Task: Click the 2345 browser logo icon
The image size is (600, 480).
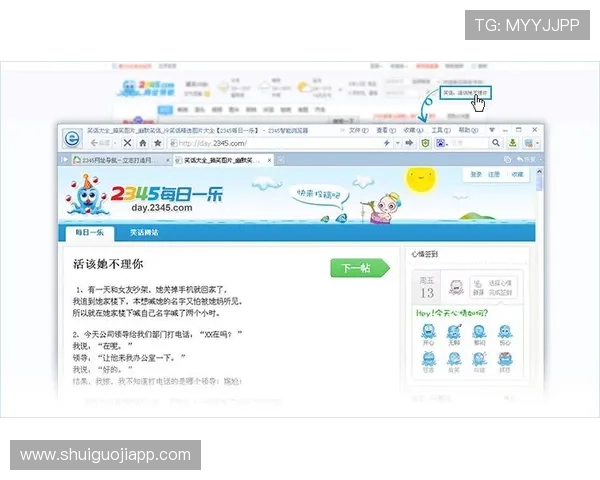Action: [x=72, y=138]
